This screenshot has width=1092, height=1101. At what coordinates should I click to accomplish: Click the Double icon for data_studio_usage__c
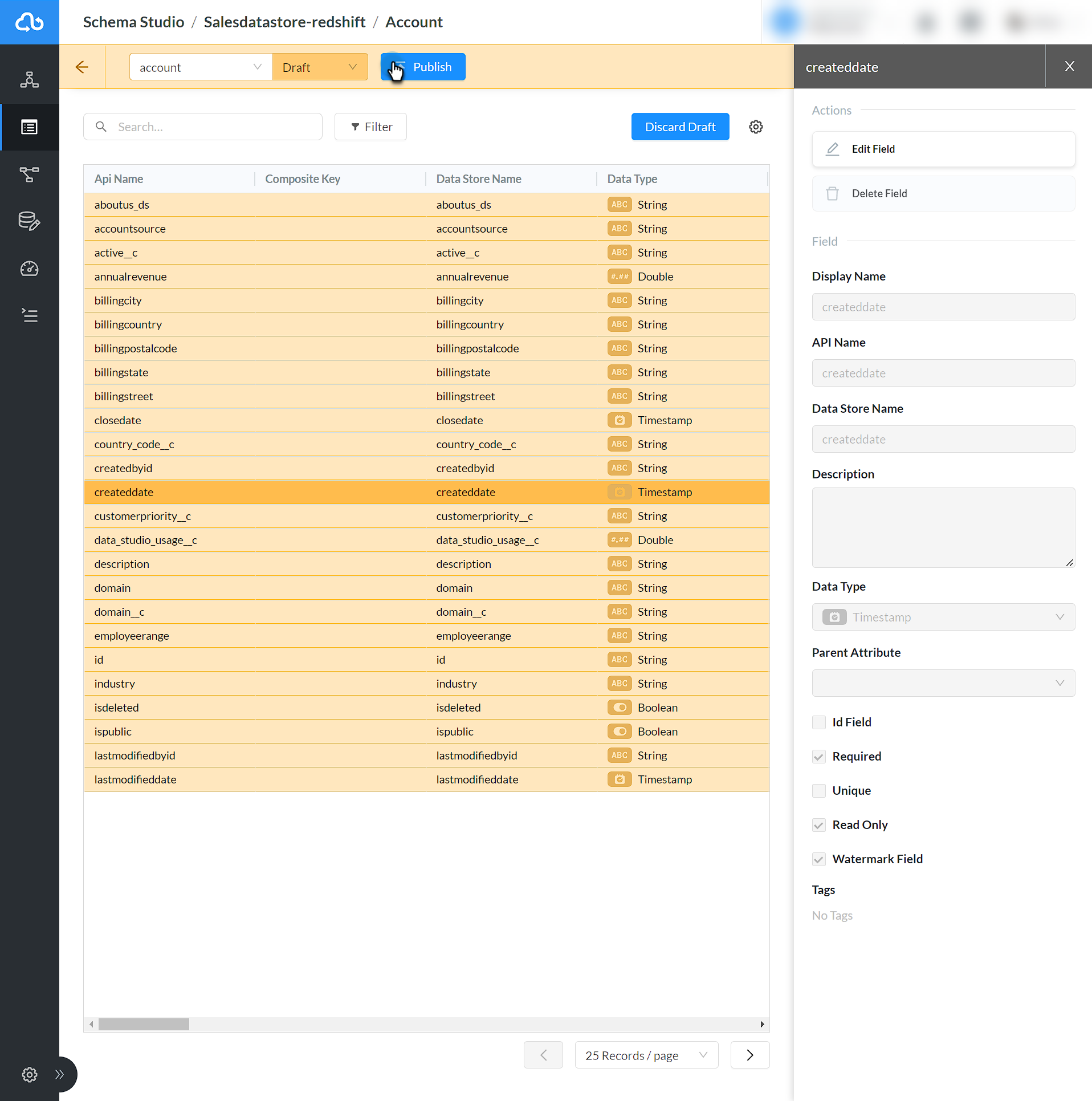[619, 540]
